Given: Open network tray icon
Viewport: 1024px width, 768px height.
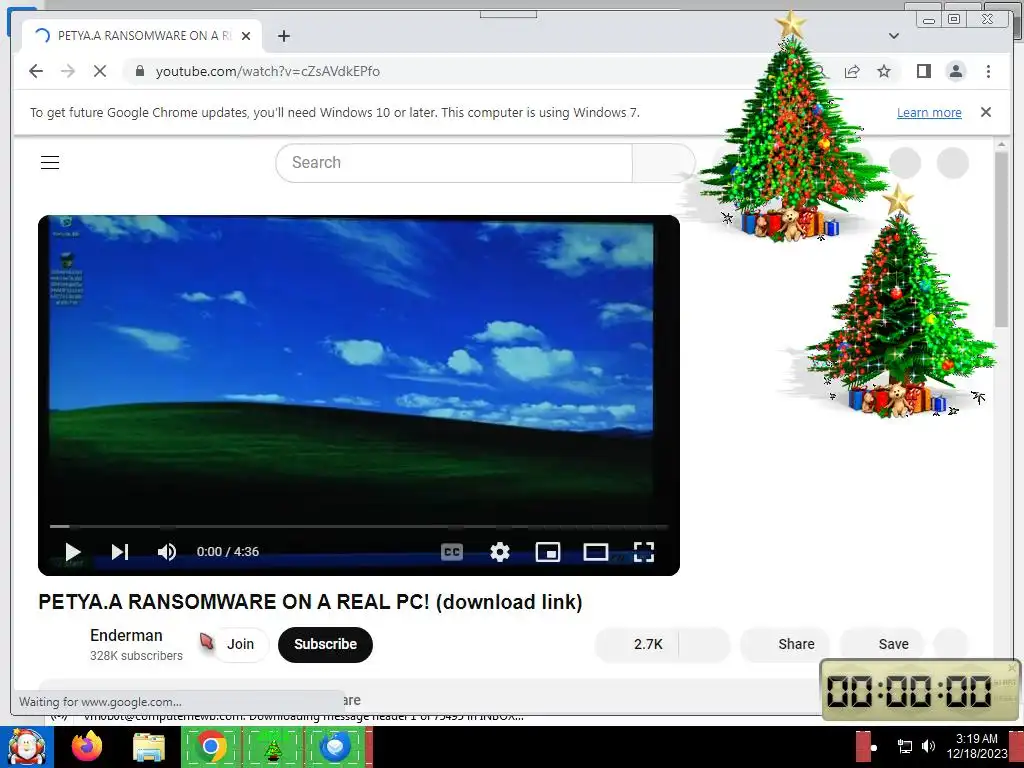Looking at the screenshot, I should point(904,746).
